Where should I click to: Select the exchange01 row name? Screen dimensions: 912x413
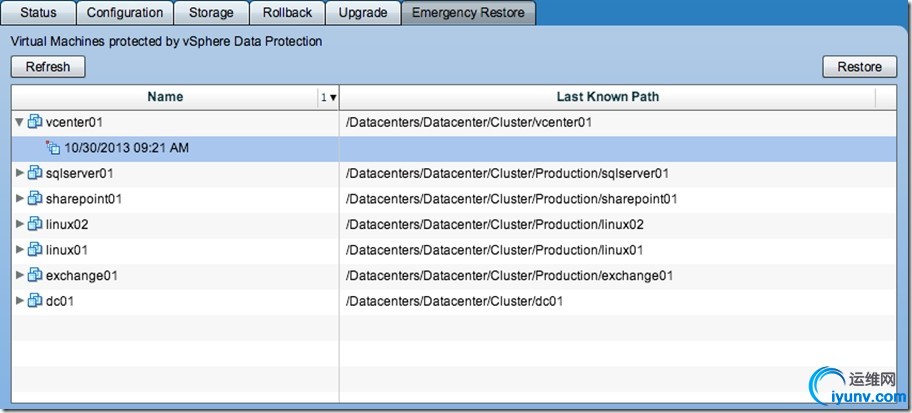[81, 275]
